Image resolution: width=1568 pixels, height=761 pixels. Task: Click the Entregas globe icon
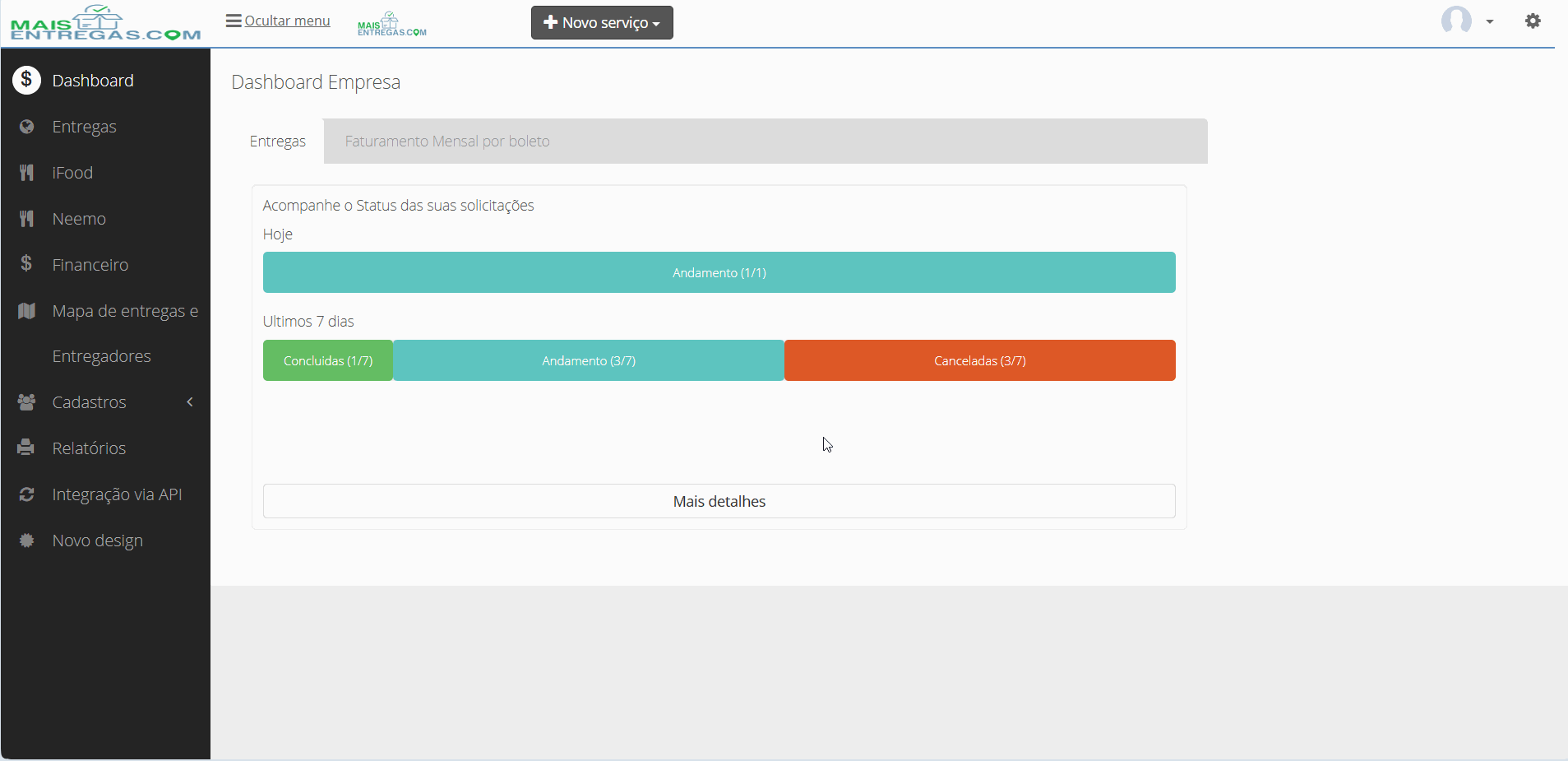click(x=26, y=127)
